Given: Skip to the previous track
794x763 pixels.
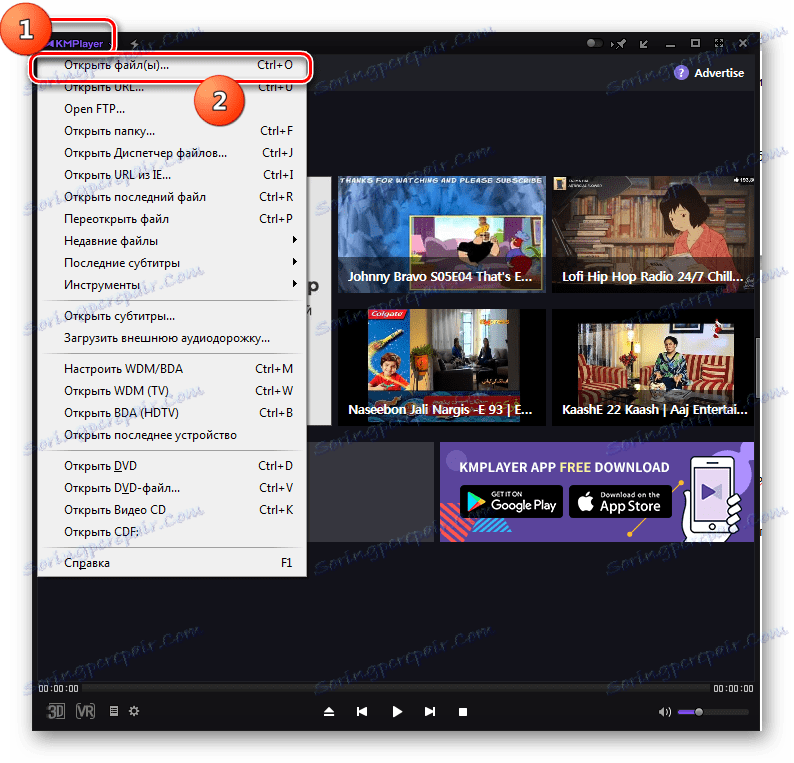Looking at the screenshot, I should click(362, 712).
